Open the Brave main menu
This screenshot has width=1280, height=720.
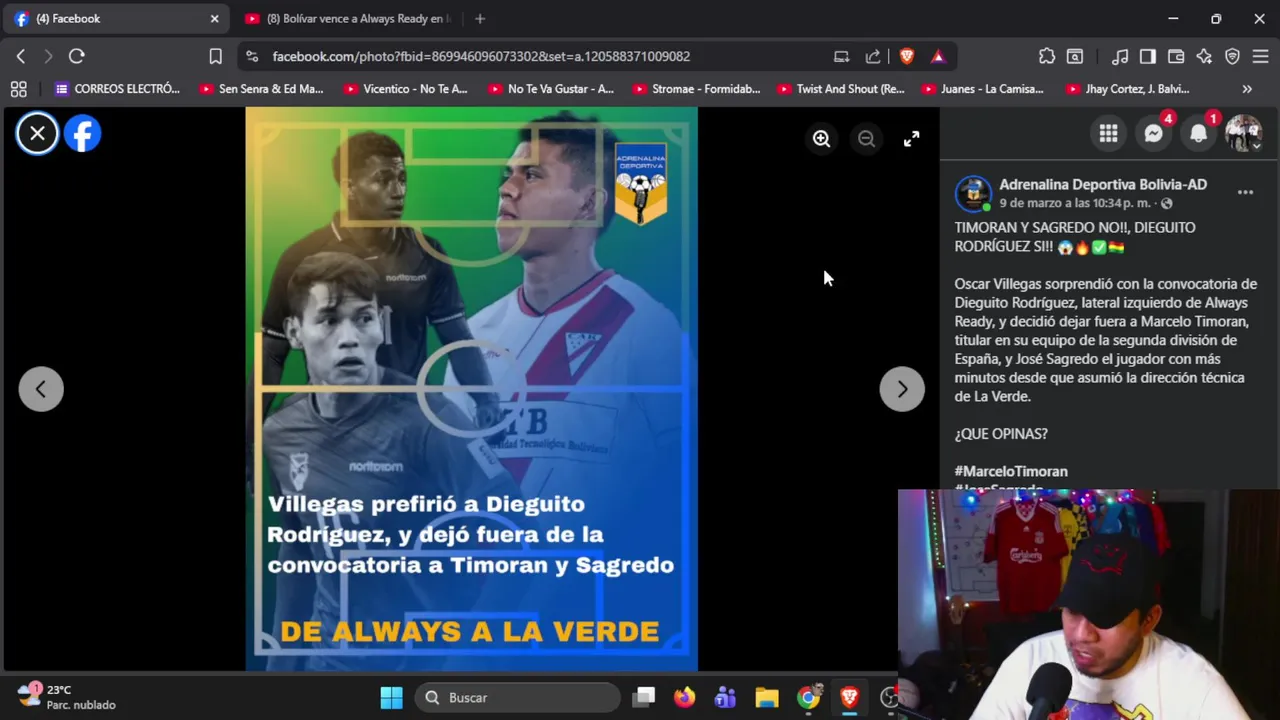pyautogui.click(x=1260, y=56)
